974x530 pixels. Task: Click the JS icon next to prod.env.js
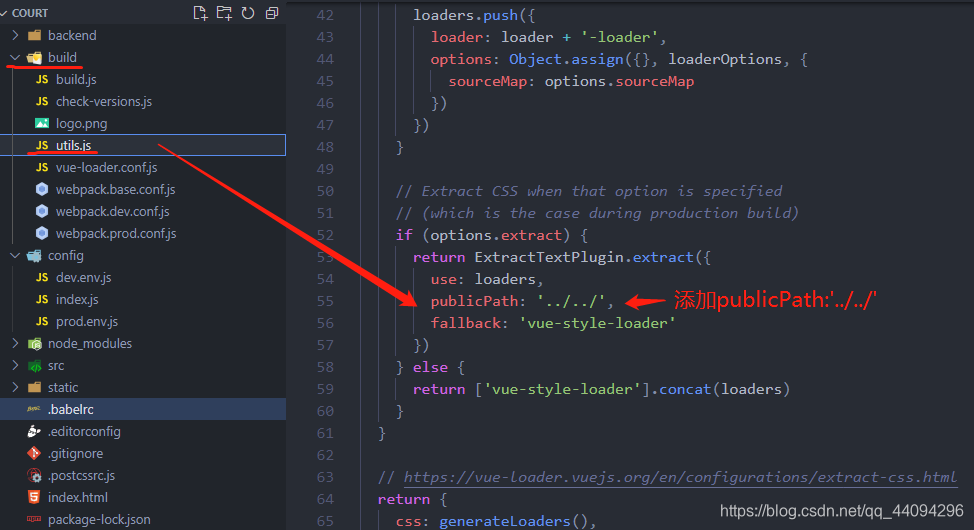pyautogui.click(x=42, y=321)
